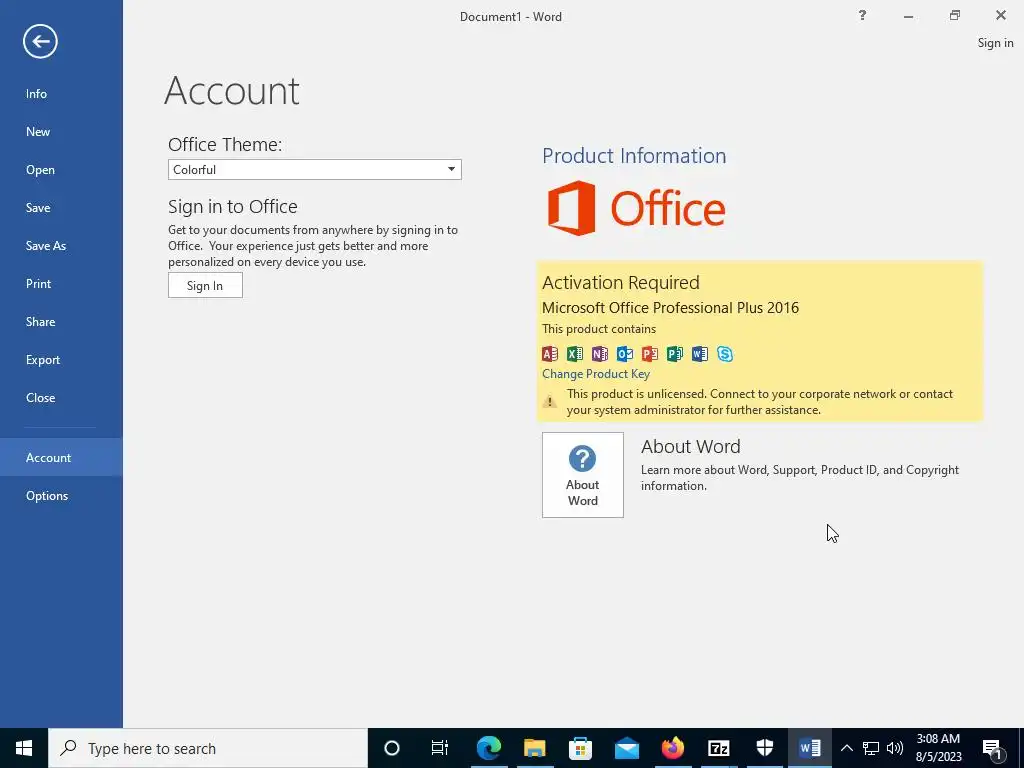Click the 'This product contains' text
This screenshot has height=768, width=1024.
point(599,329)
